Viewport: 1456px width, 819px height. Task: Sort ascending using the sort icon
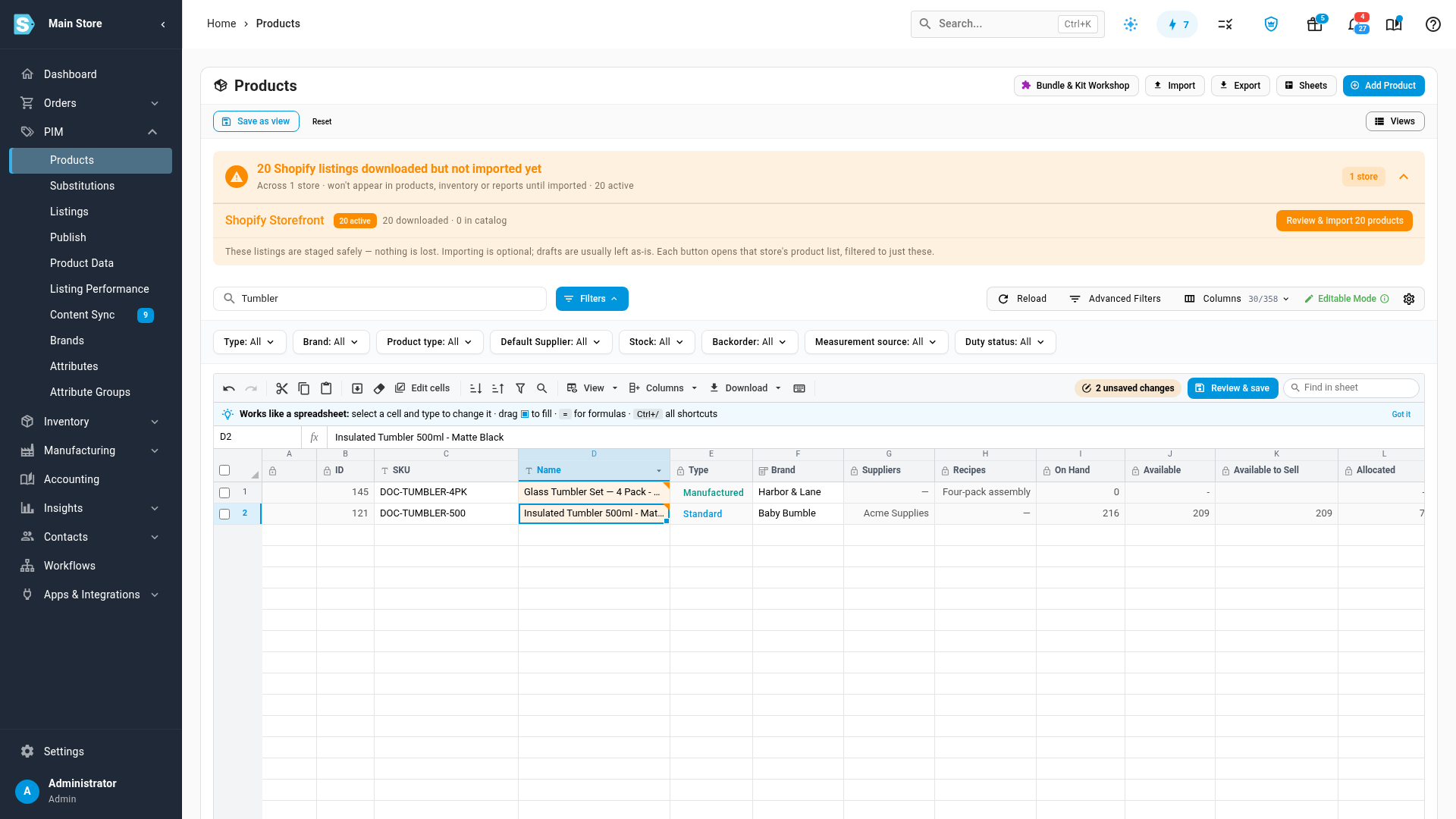(x=475, y=388)
